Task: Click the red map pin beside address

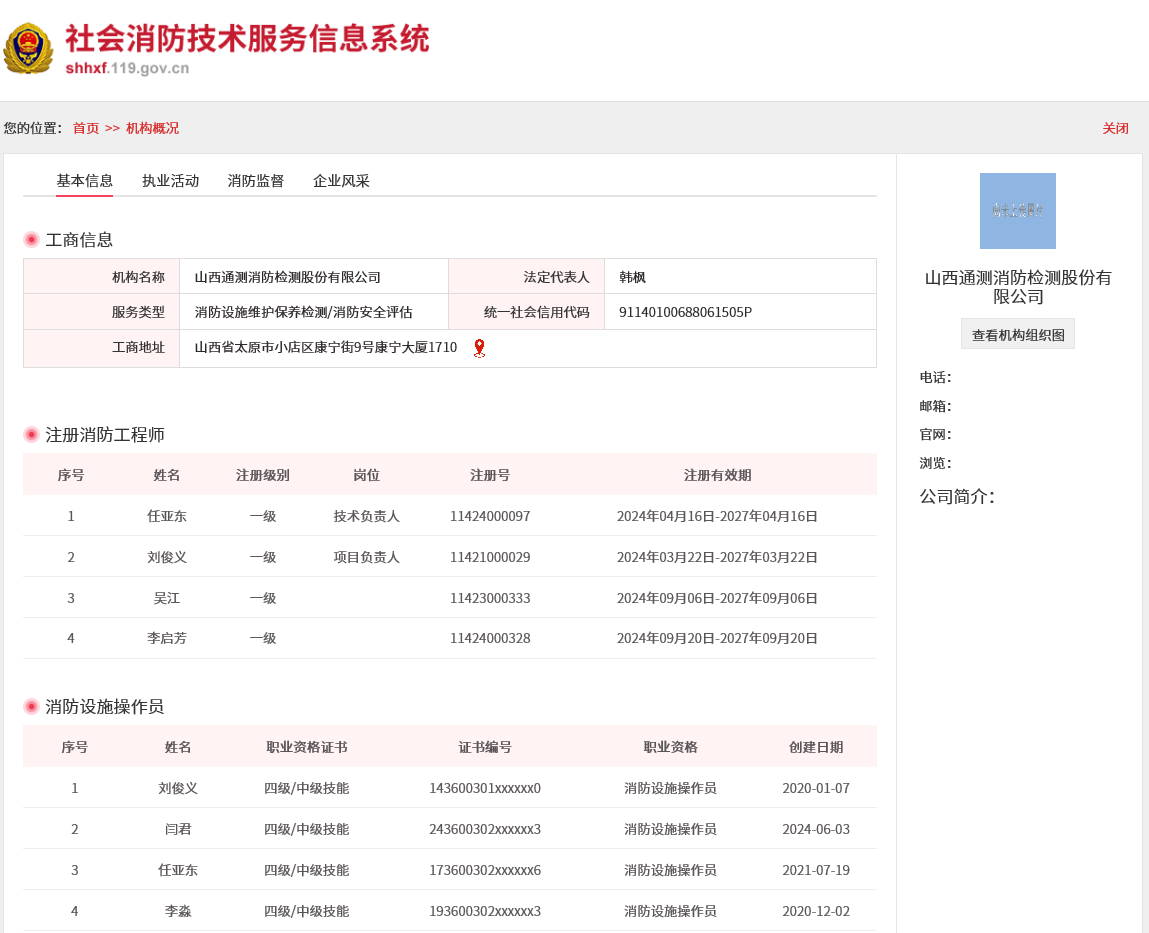Action: 479,348
